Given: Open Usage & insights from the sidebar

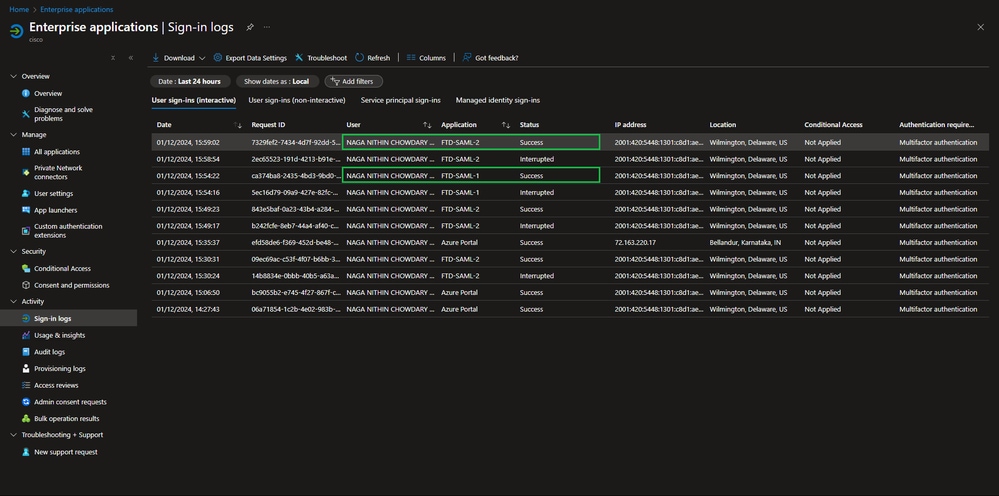Looking at the screenshot, I should pyautogui.click(x=59, y=335).
